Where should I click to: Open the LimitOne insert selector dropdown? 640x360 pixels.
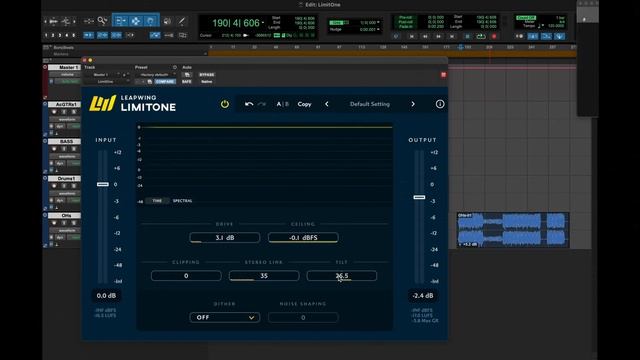tap(107, 82)
